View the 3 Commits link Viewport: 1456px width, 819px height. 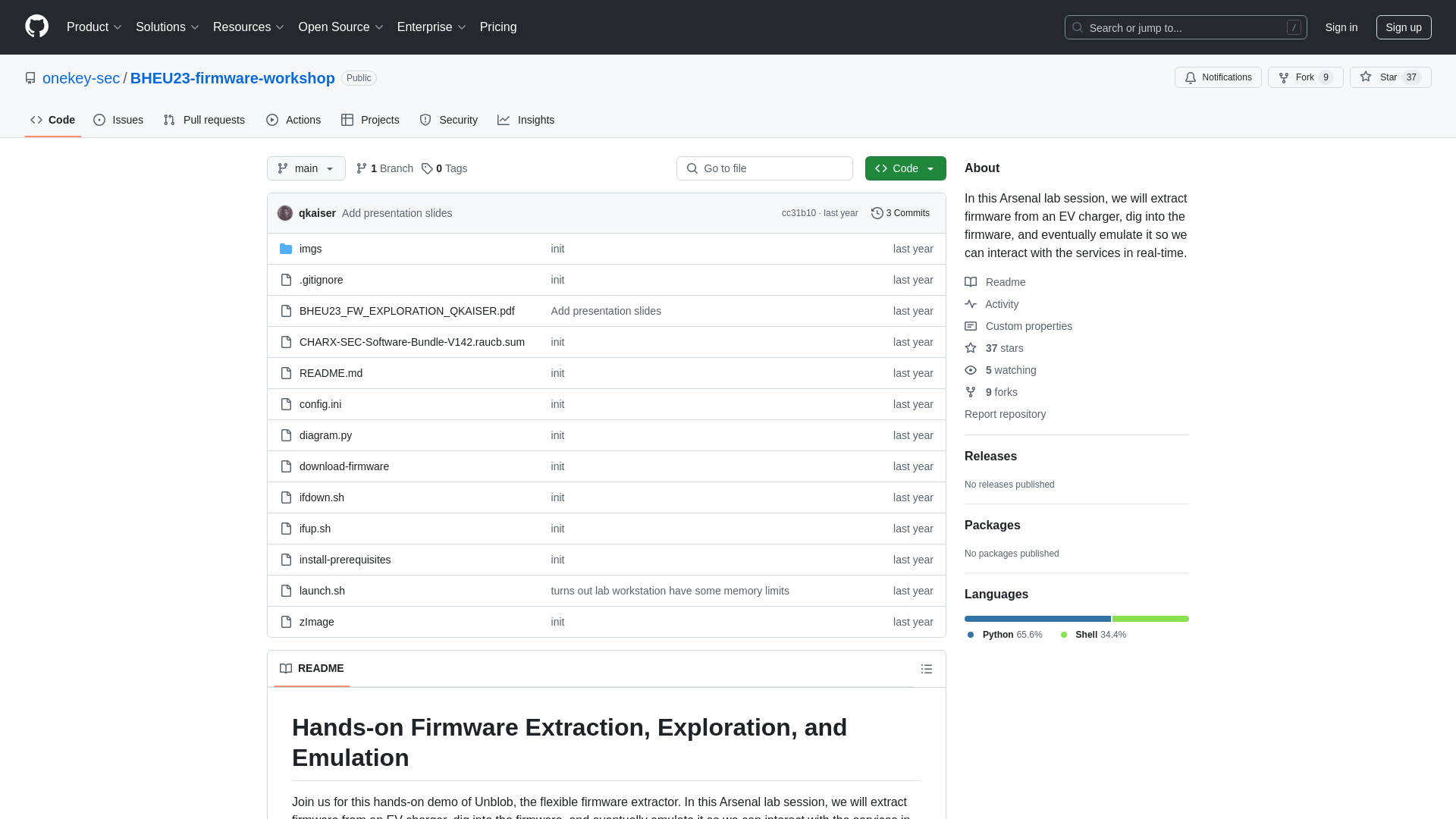coord(900,213)
